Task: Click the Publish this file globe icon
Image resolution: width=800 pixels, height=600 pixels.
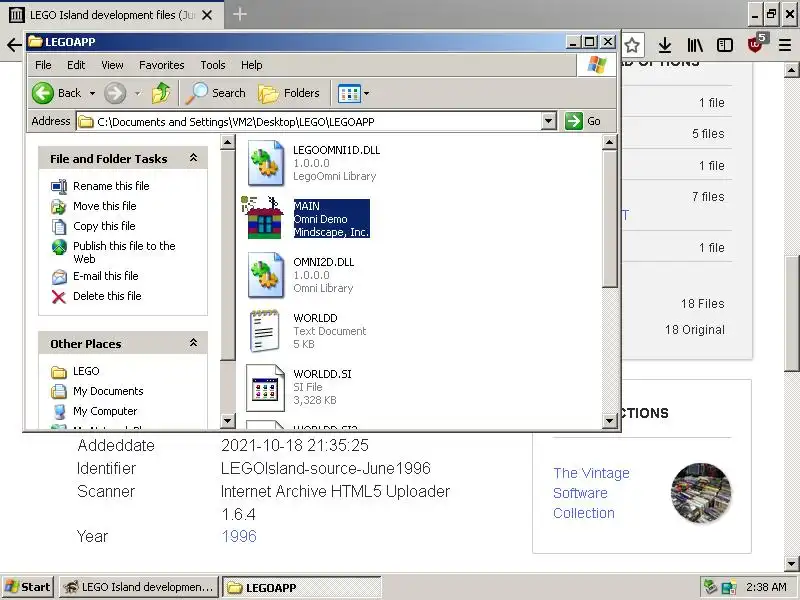Action: click(59, 247)
